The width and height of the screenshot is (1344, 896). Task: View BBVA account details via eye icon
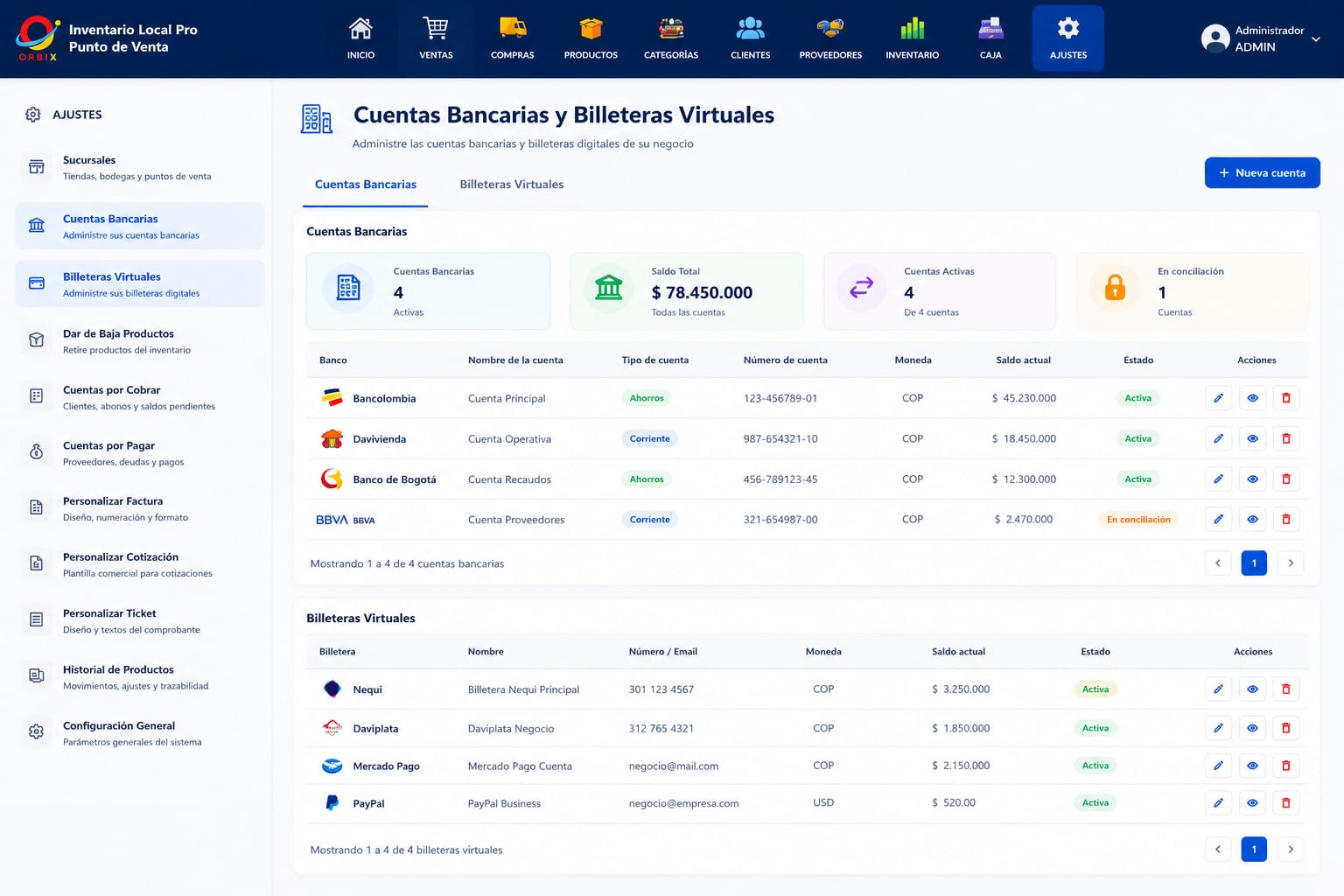pos(1252,519)
